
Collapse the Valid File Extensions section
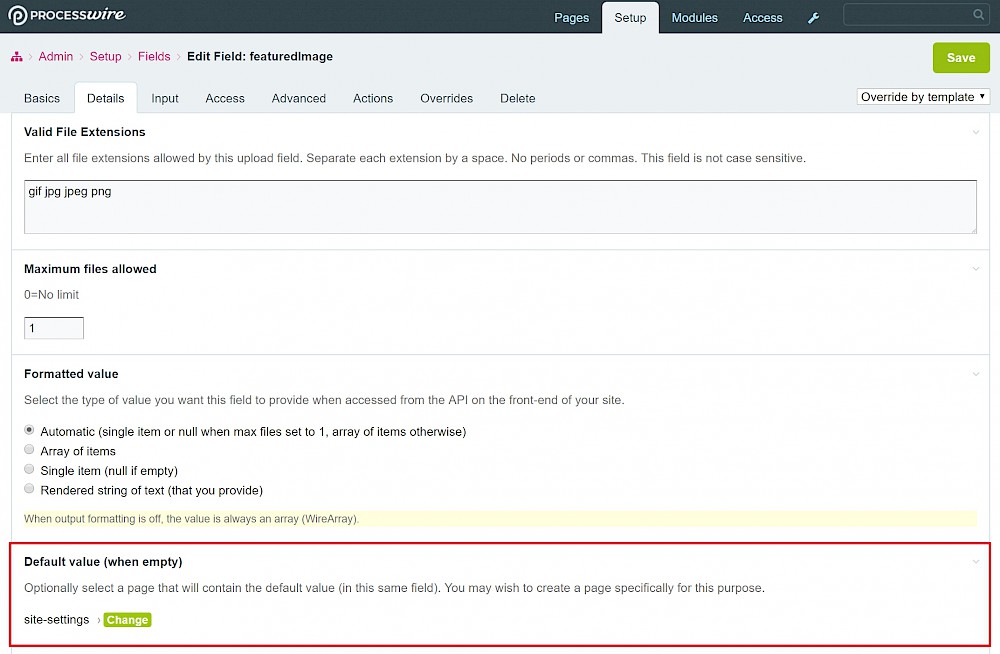tap(976, 132)
